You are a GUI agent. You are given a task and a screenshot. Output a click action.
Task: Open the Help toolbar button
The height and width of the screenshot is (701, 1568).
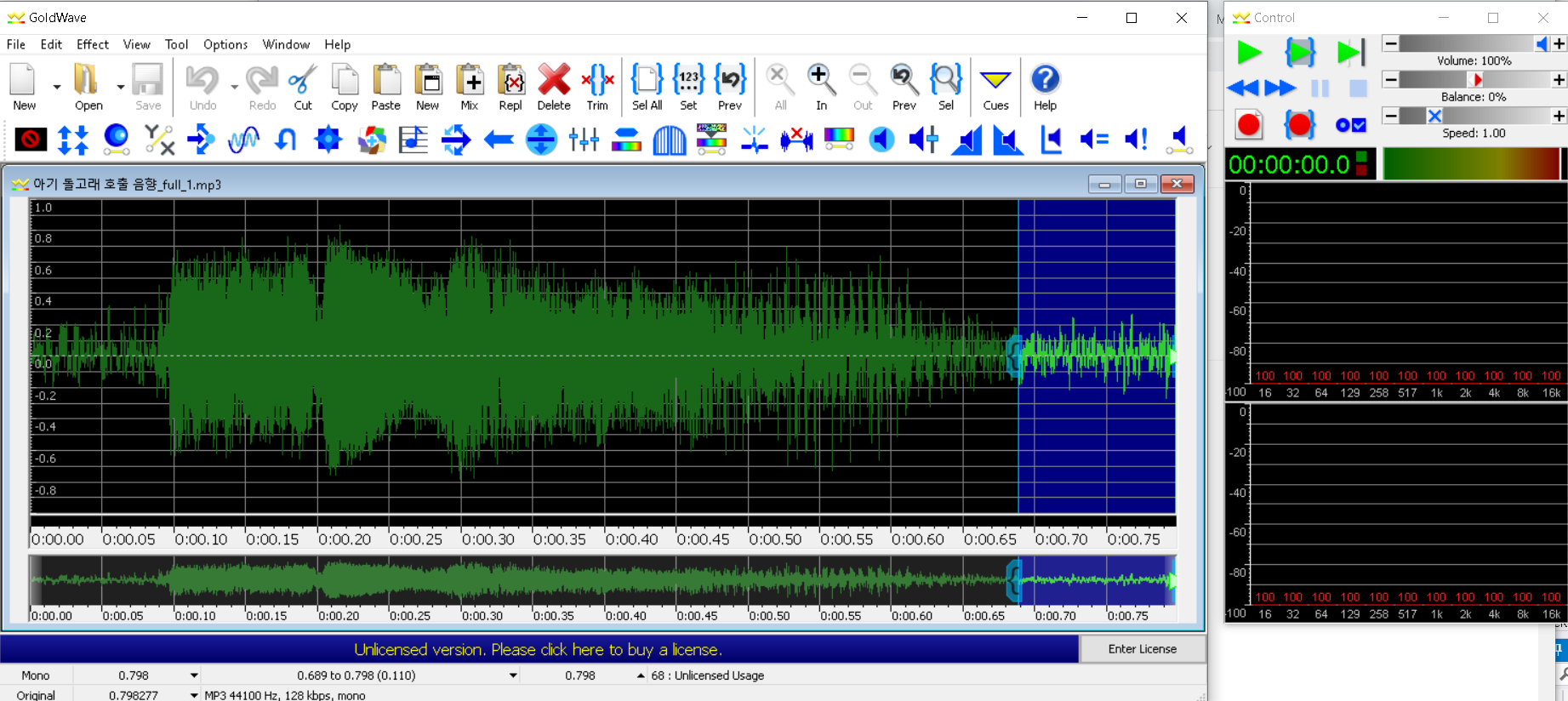pos(1045,87)
